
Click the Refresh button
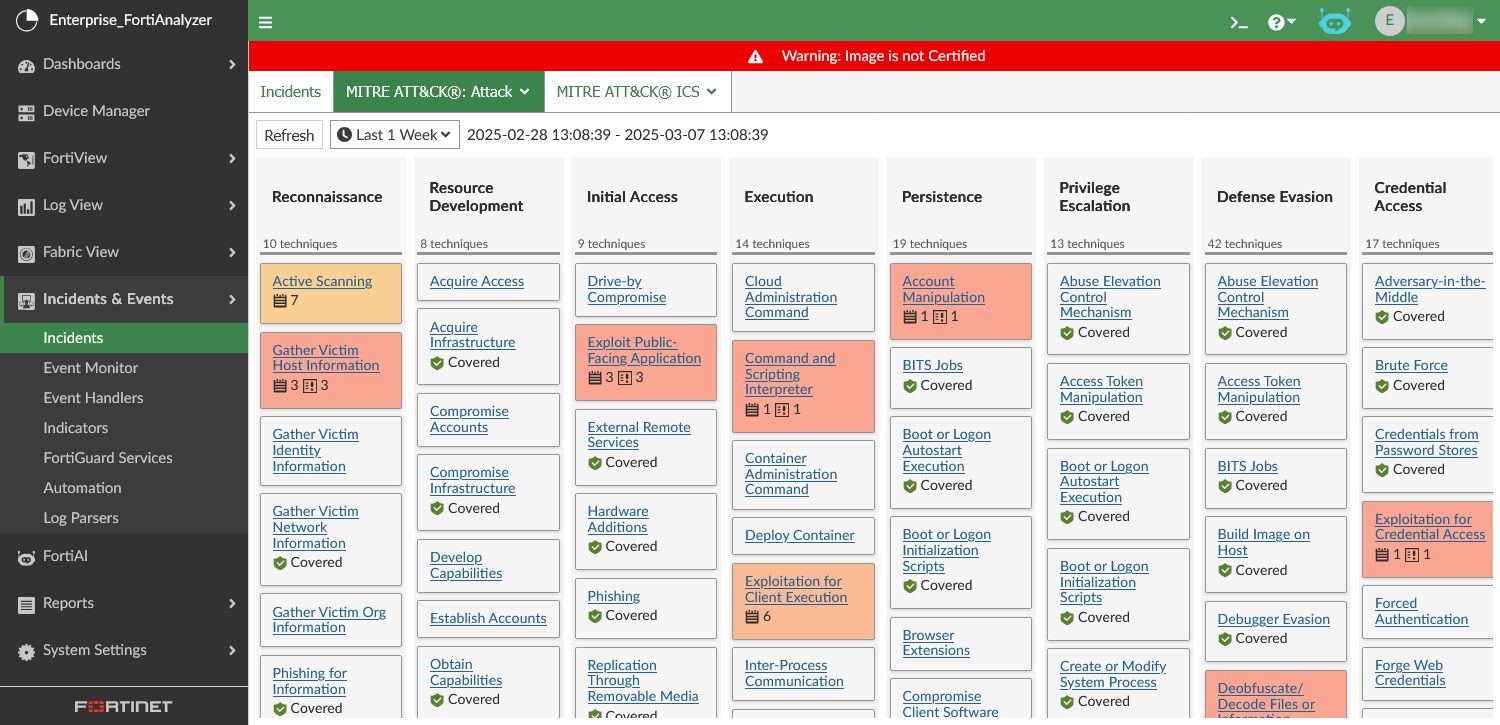coord(289,135)
